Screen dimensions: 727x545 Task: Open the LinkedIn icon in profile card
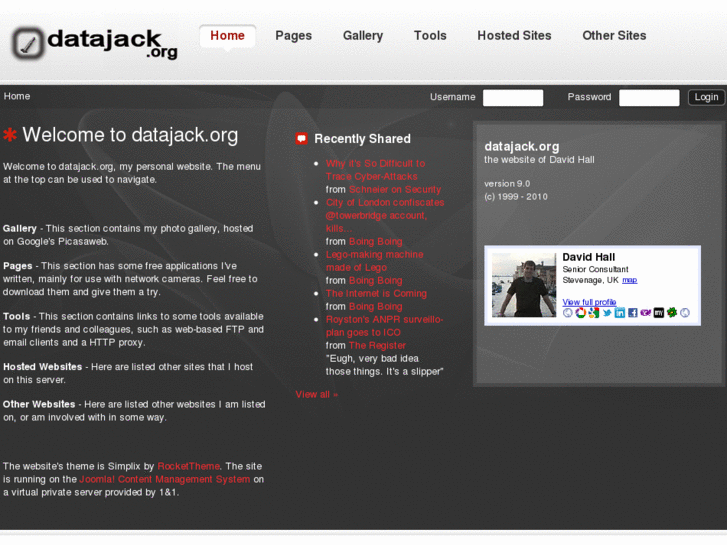click(x=620, y=313)
